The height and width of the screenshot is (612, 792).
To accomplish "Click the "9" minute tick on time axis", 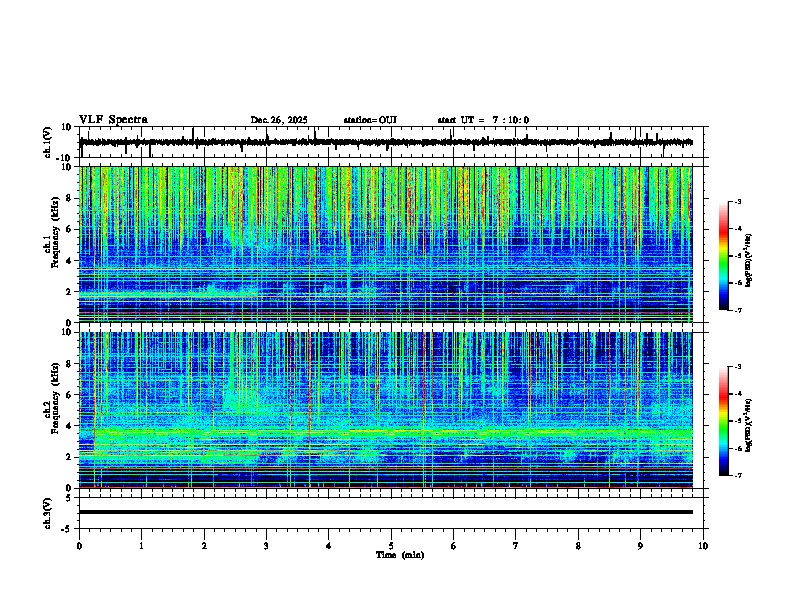I will pos(640,546).
